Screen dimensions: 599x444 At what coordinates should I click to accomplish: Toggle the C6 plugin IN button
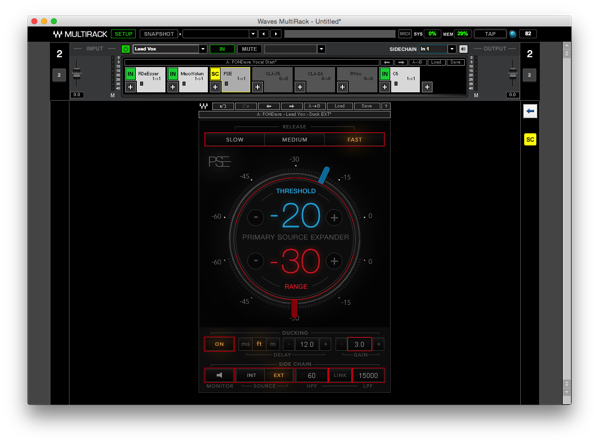pyautogui.click(x=385, y=74)
